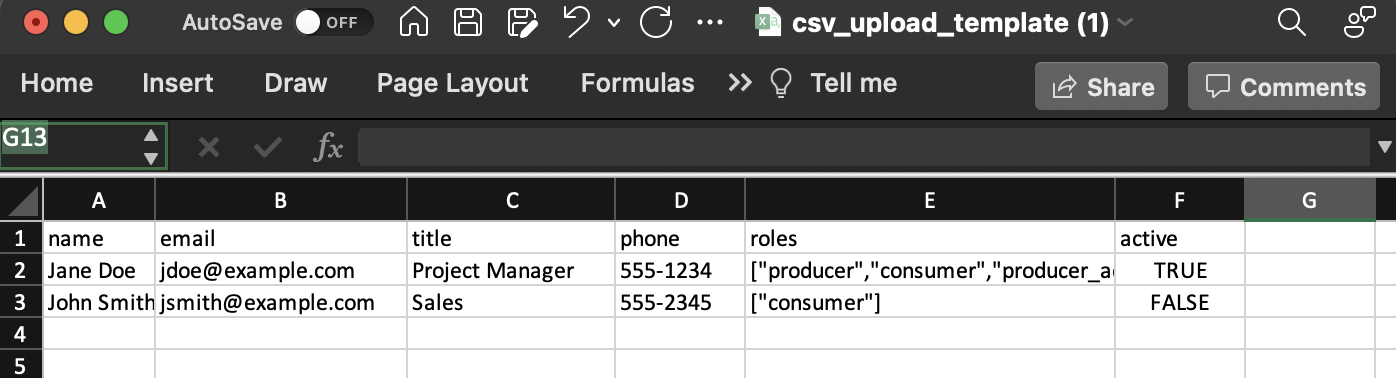Undo the last action
Image resolution: width=1396 pixels, height=378 pixels.
[577, 22]
